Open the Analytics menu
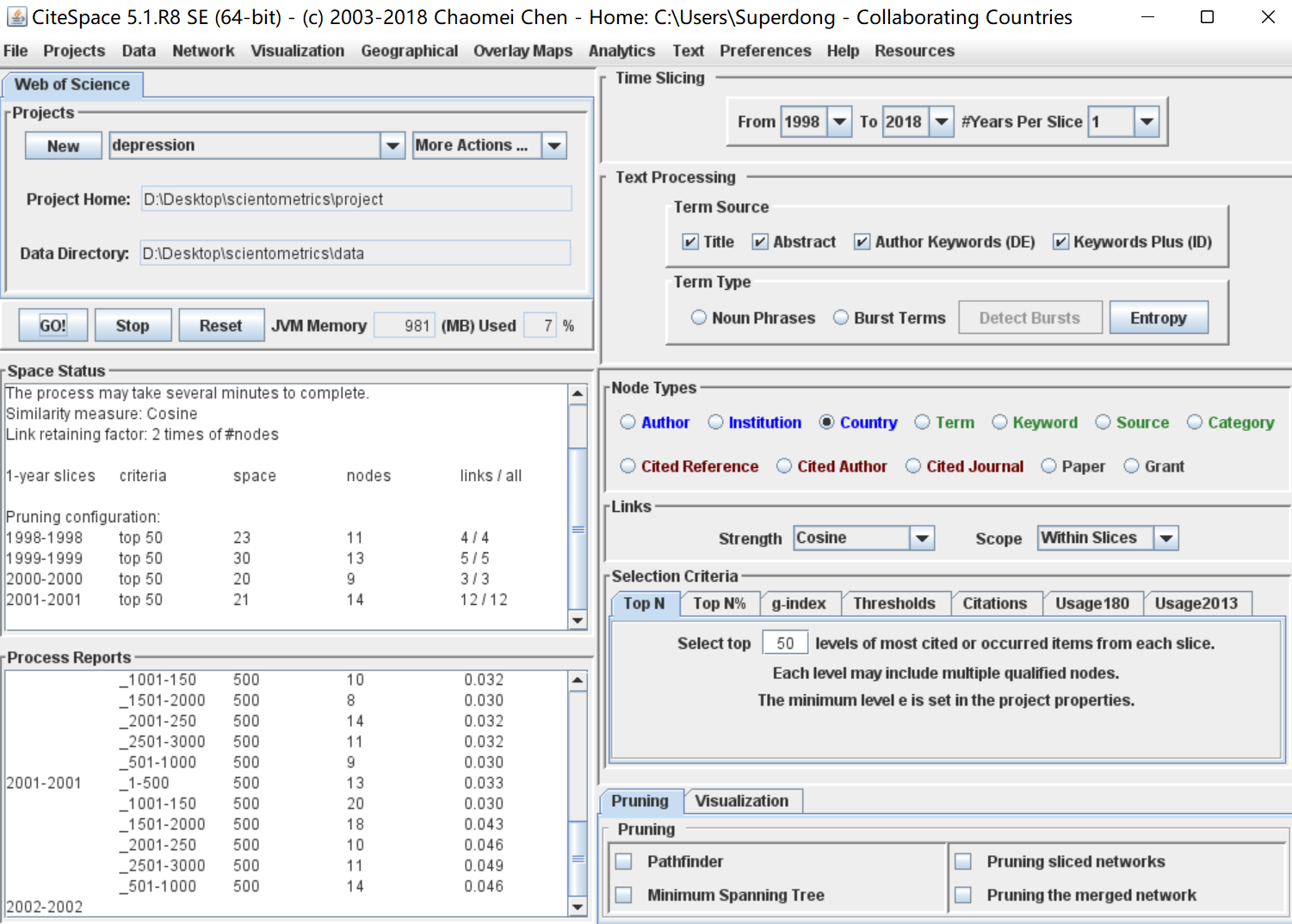The height and width of the screenshot is (924, 1292). tap(621, 51)
